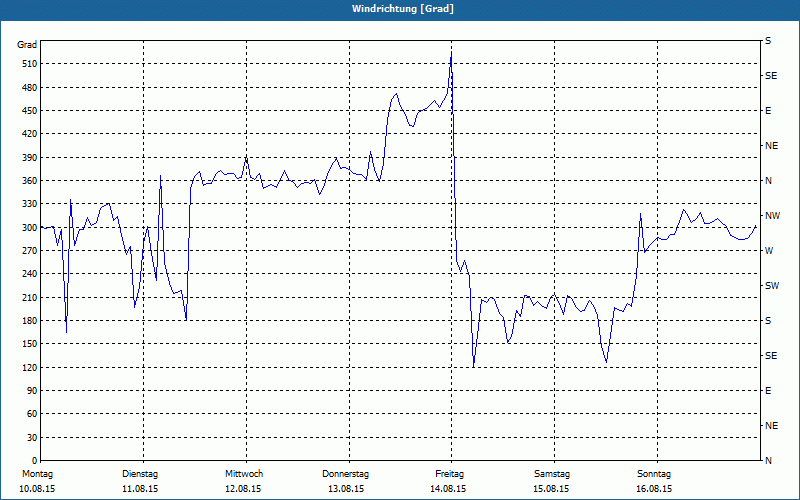
Task: Click the date 10.08.15
Action: coord(37,489)
